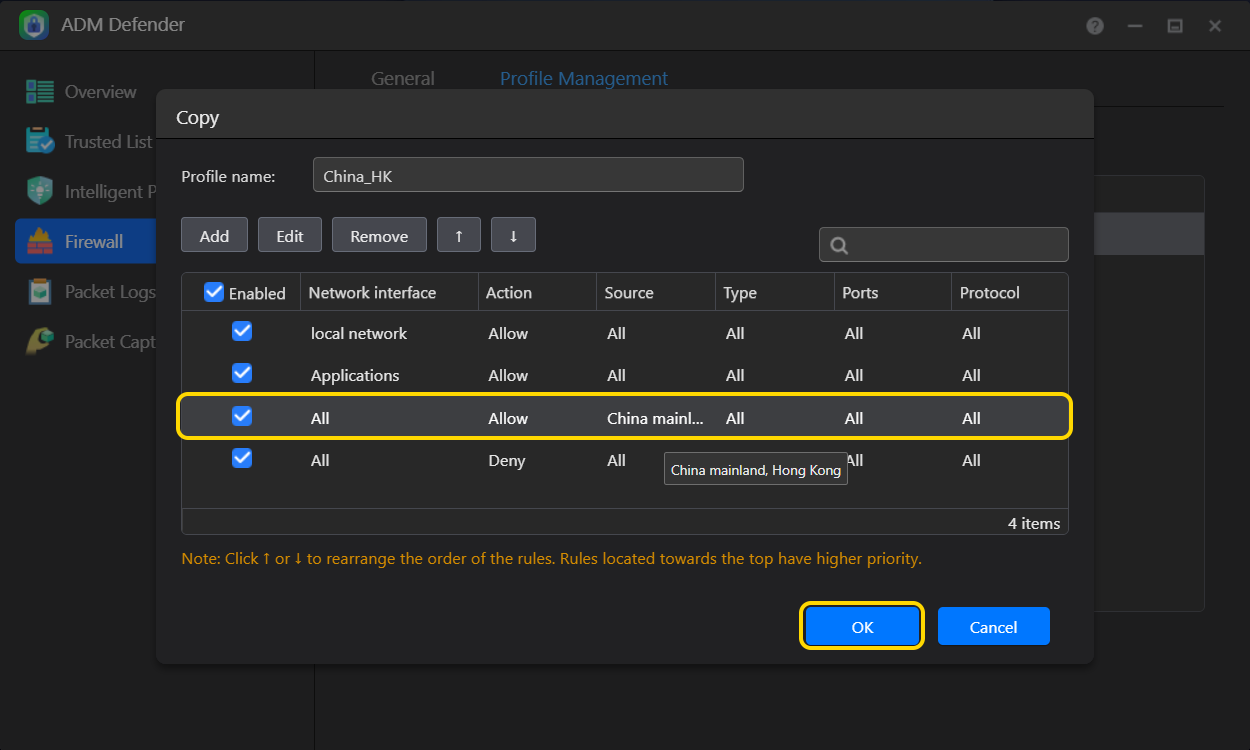Click the '4 items' count label
The width and height of the screenshot is (1250, 750).
(x=1034, y=523)
